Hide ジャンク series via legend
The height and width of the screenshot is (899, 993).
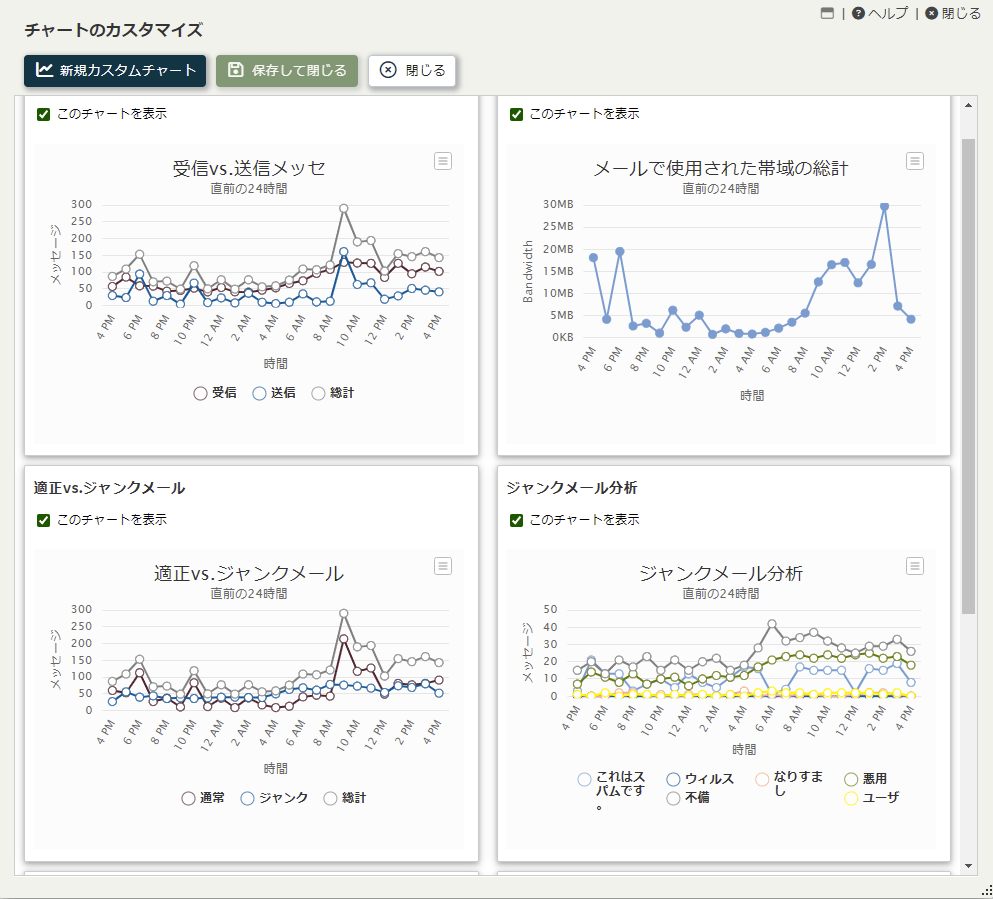tap(275, 798)
